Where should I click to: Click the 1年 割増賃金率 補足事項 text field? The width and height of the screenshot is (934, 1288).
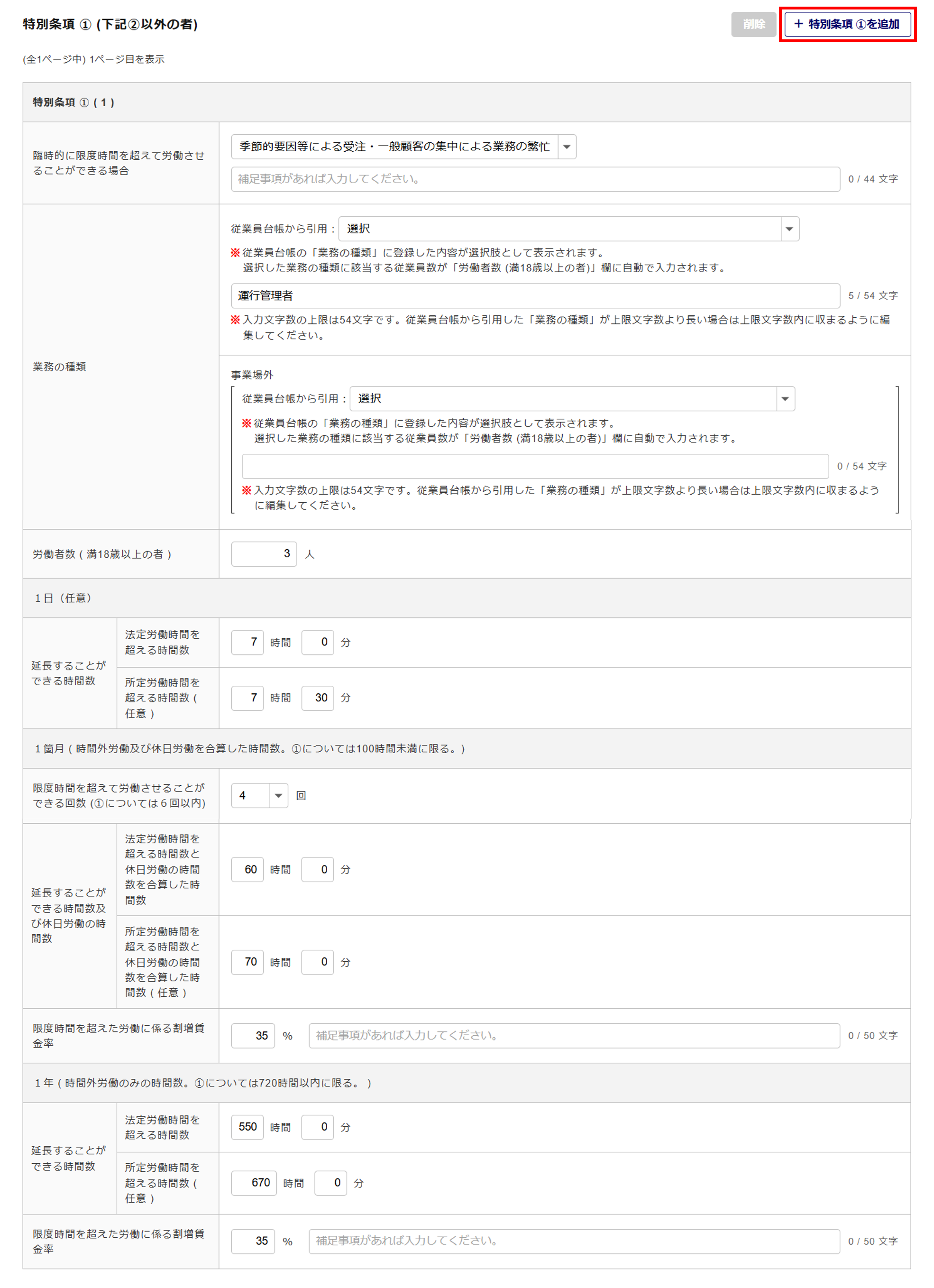point(574,1241)
